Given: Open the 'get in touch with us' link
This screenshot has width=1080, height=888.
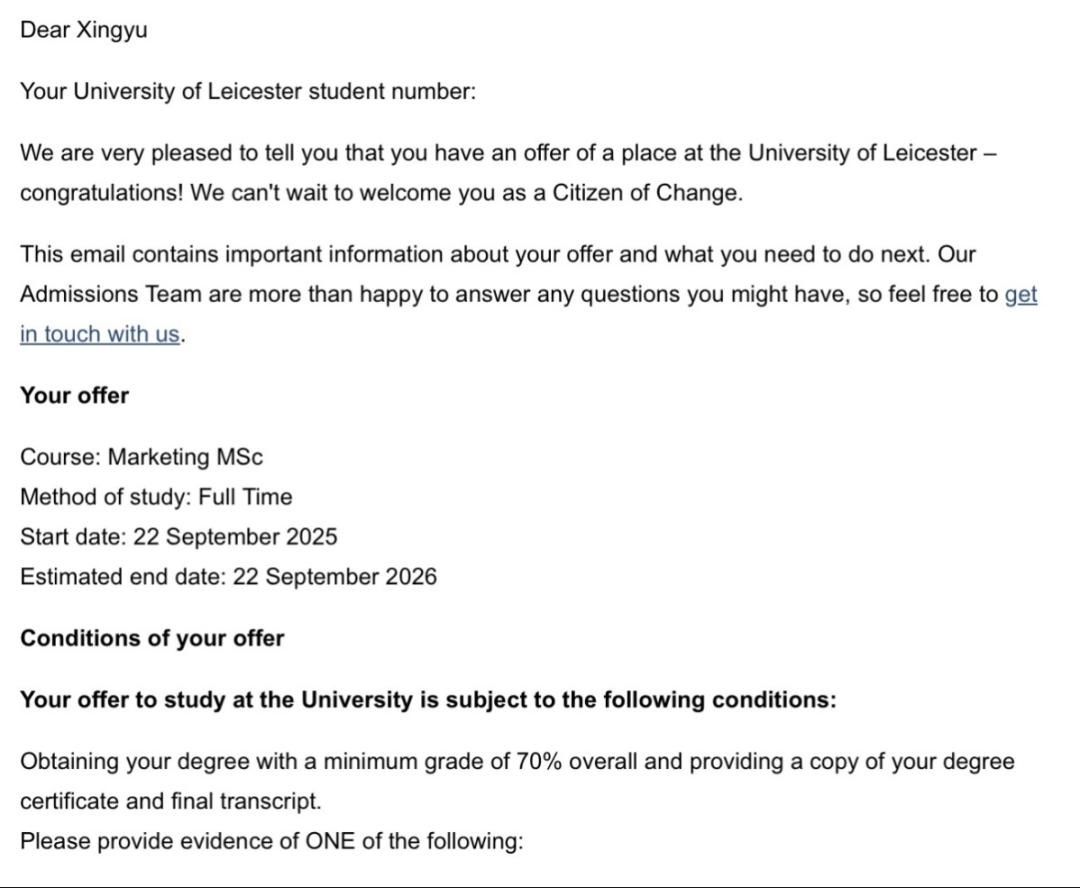Looking at the screenshot, I should [99, 334].
